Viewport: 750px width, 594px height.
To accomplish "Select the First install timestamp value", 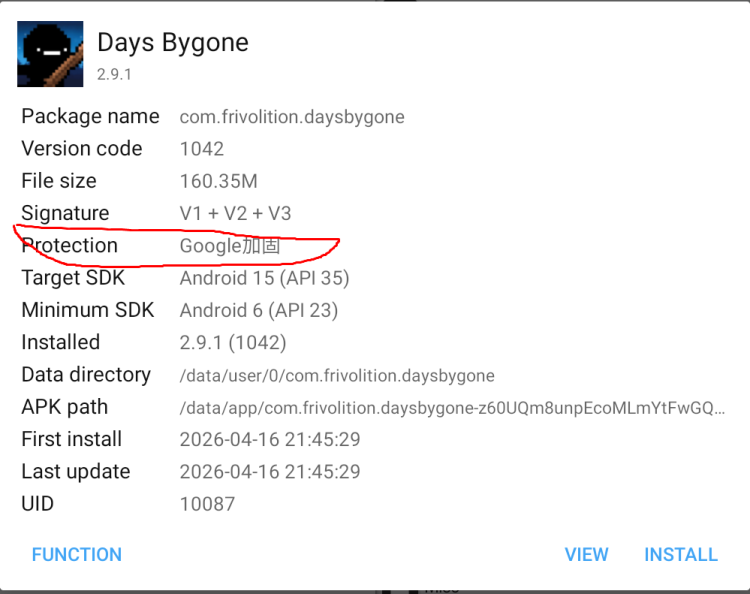I will point(270,440).
